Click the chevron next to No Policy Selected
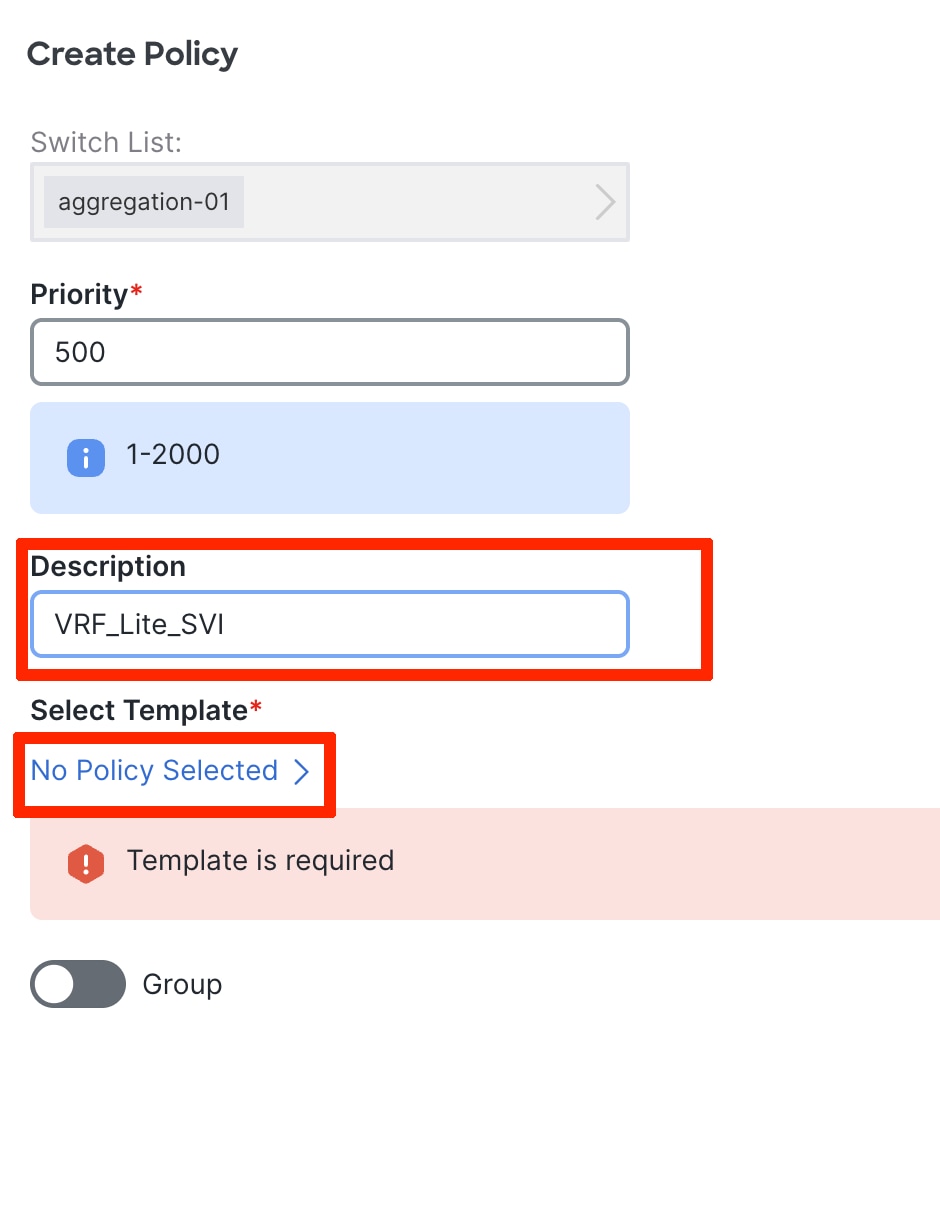The image size is (940, 1214). [x=302, y=772]
